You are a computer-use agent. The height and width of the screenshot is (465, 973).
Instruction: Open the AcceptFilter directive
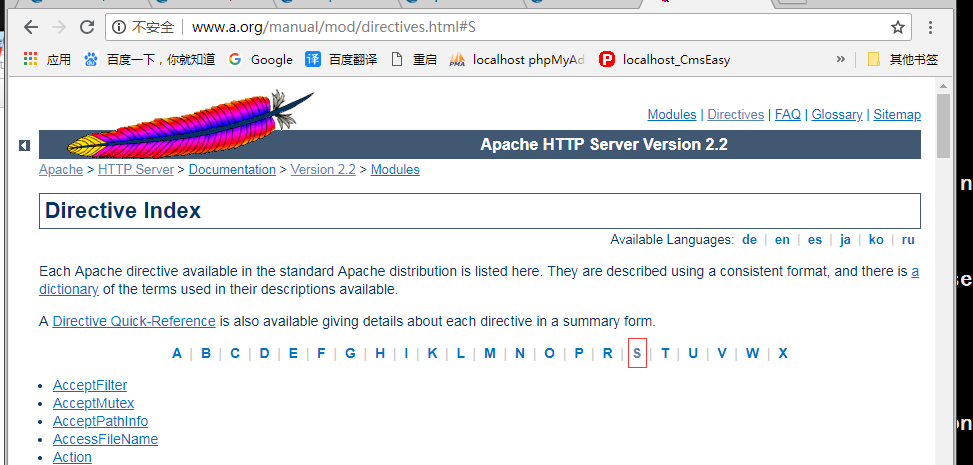pyautogui.click(x=90, y=386)
